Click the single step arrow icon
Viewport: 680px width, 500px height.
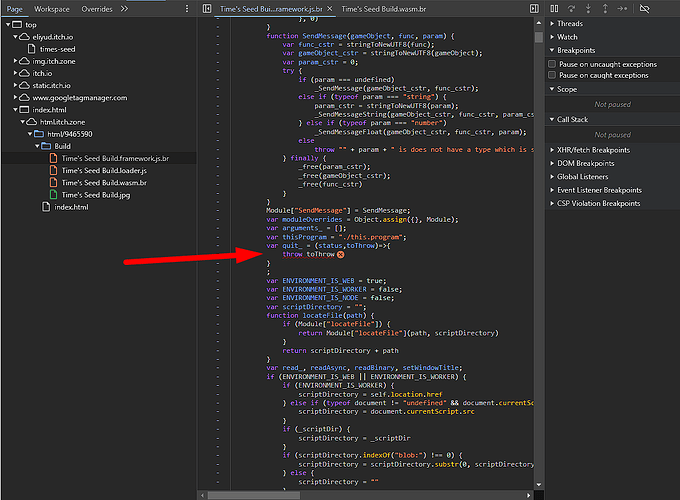click(624, 8)
